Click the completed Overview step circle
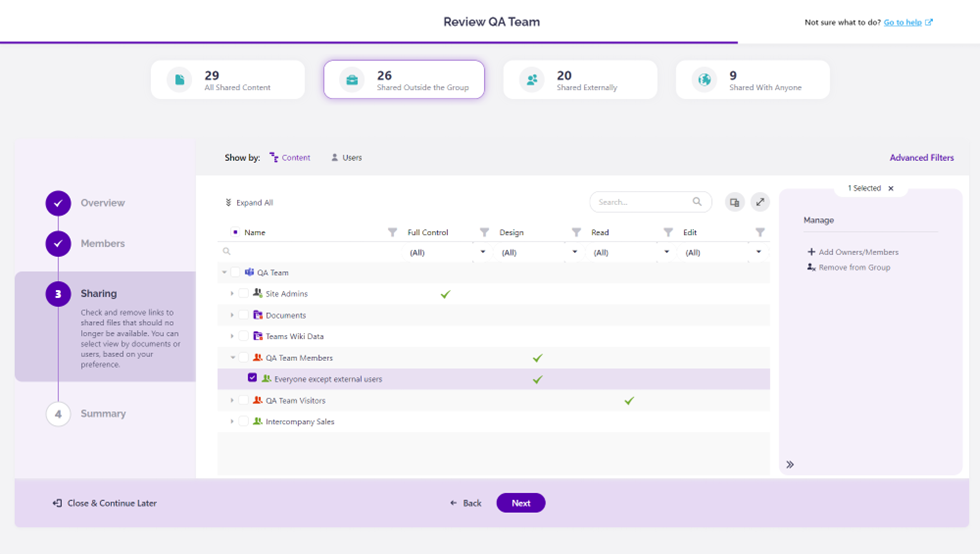 click(x=58, y=203)
